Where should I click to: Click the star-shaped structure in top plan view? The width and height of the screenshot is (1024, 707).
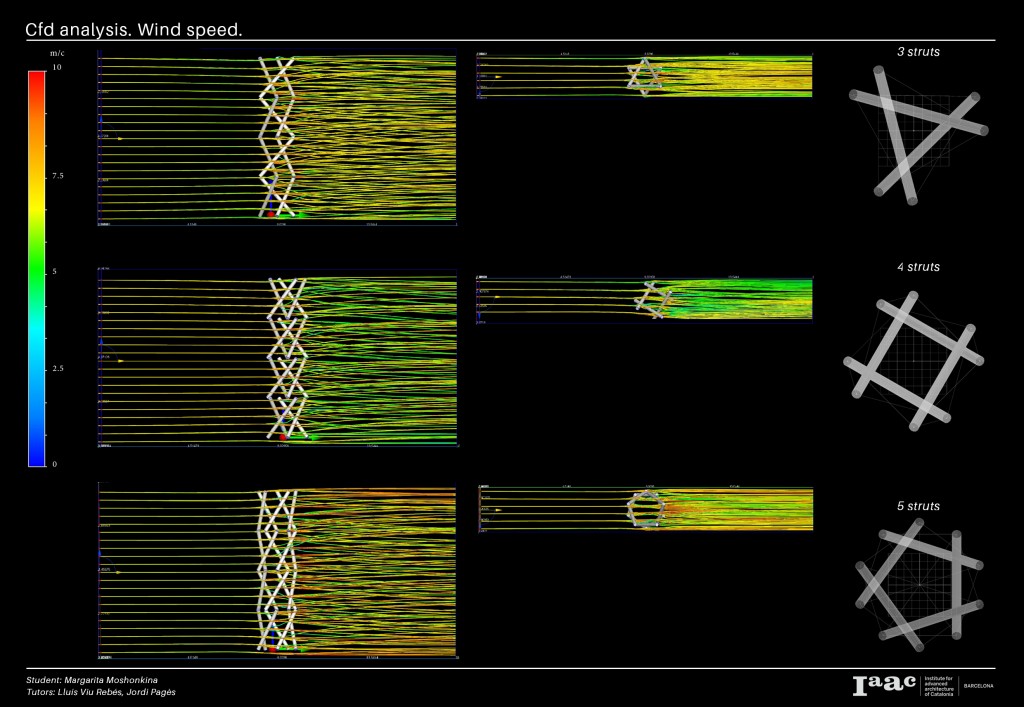point(645,77)
